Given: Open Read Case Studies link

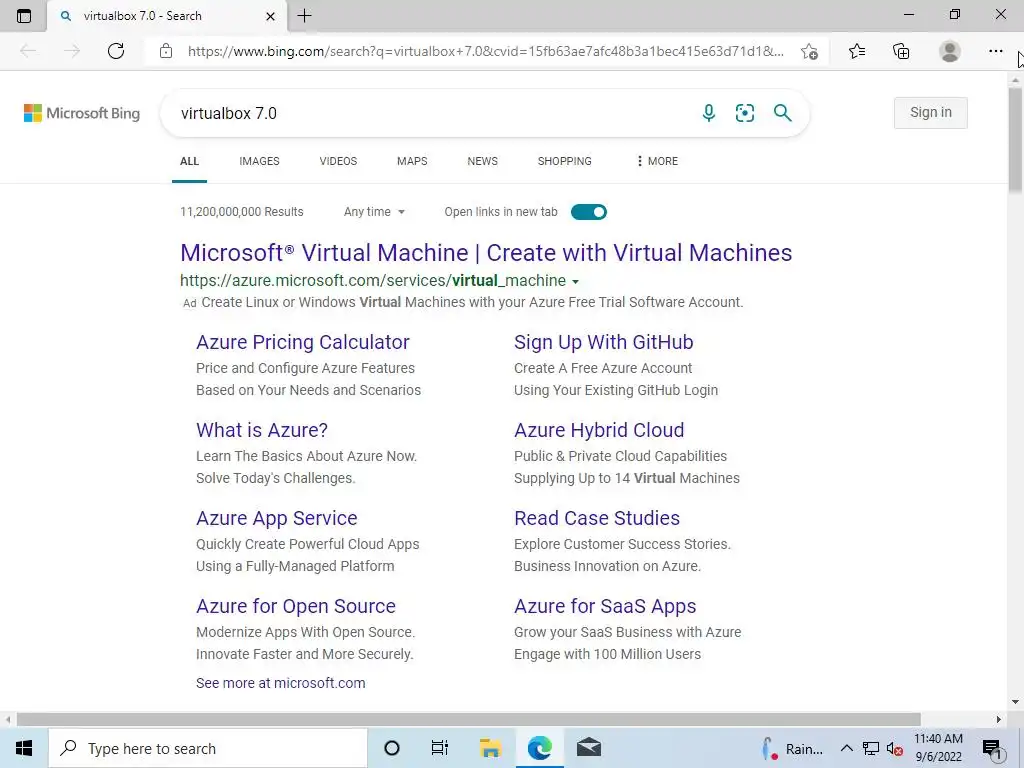Looking at the screenshot, I should click(x=597, y=518).
